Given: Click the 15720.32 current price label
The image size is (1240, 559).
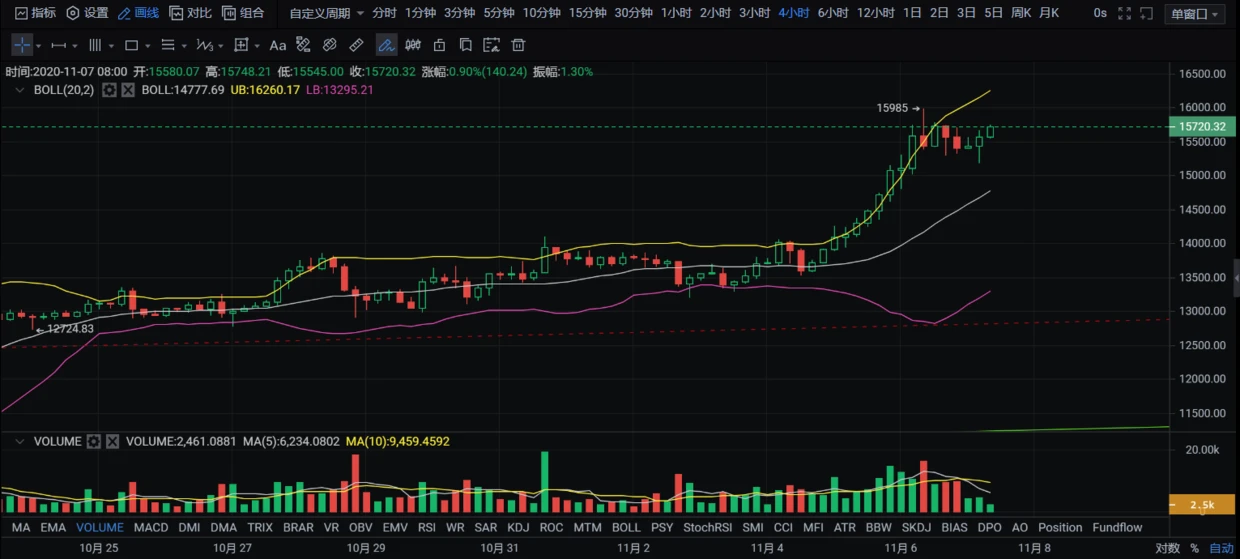Looking at the screenshot, I should click(1203, 127).
